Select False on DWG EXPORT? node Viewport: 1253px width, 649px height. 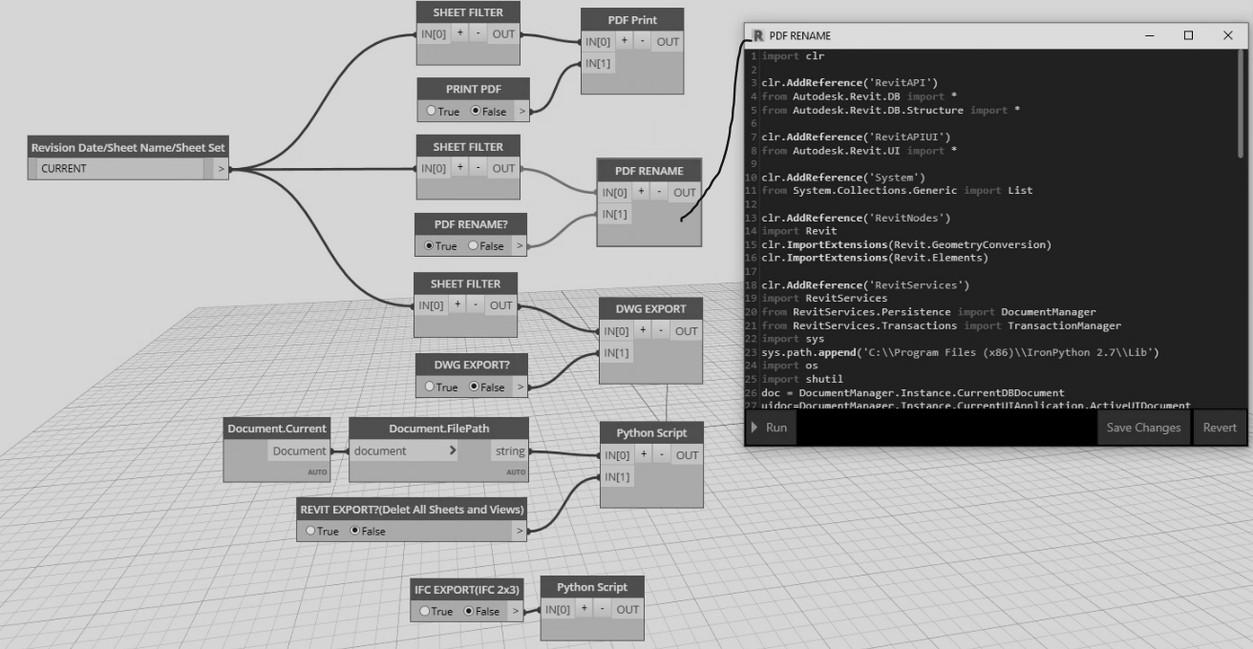pos(474,386)
